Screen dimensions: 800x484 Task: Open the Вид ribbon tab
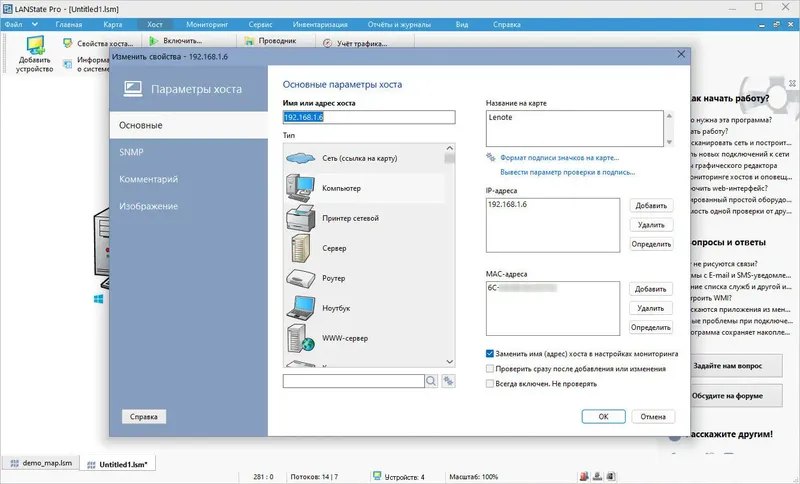(462, 24)
